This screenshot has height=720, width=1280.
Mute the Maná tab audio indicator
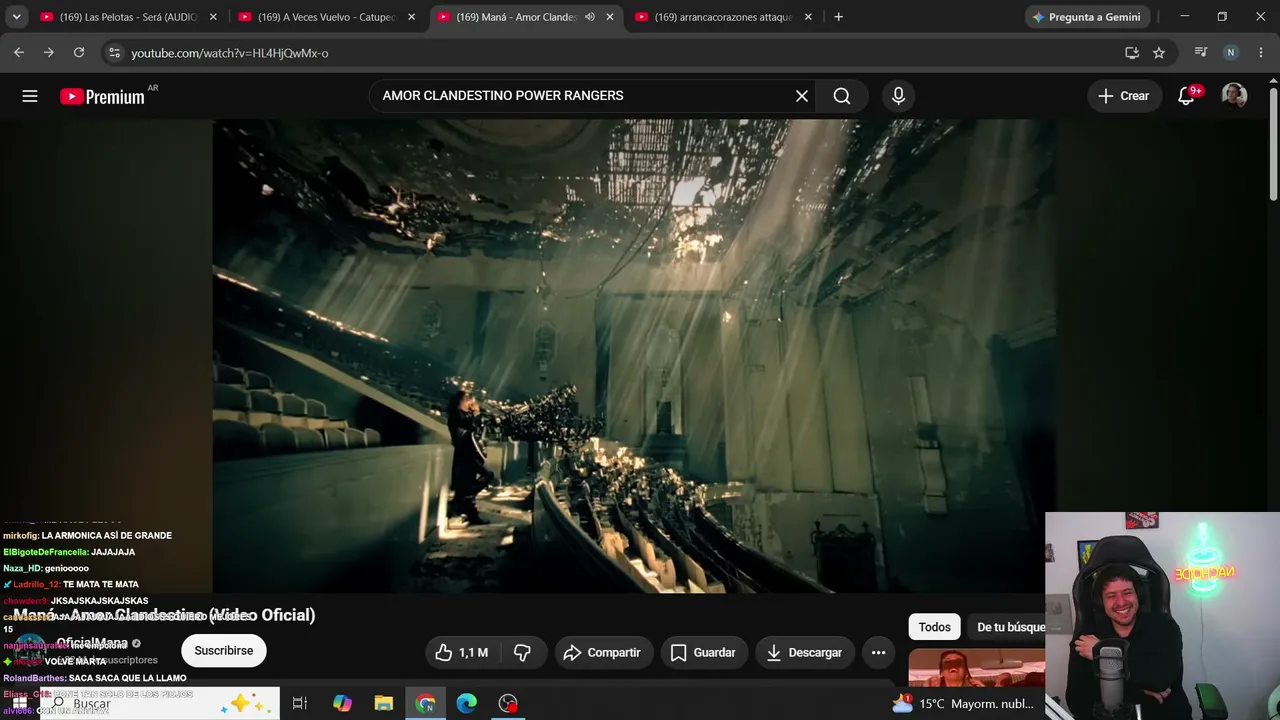pyautogui.click(x=590, y=17)
